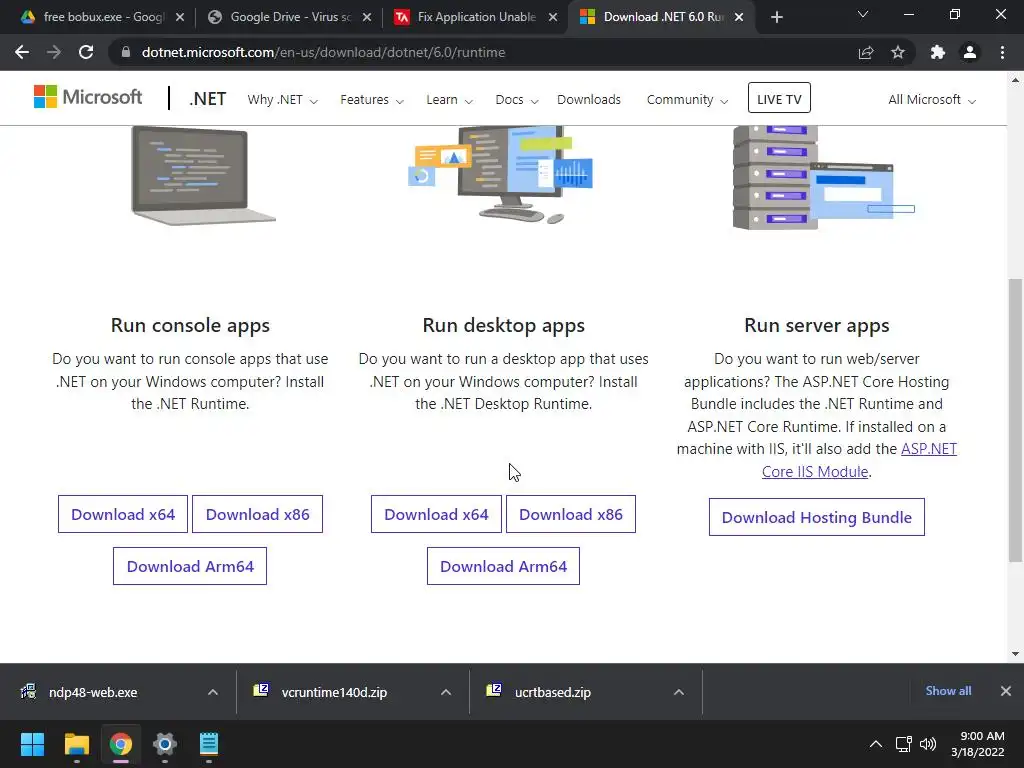Click the scrollbar down arrow
Viewport: 1024px width, 768px height.
1016,654
